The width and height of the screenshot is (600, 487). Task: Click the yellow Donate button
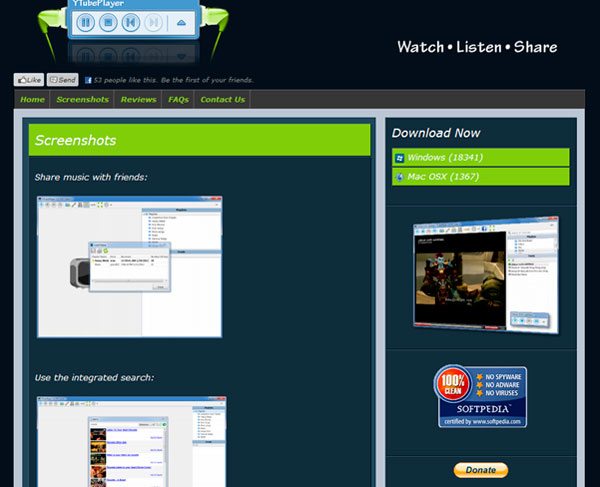coord(480,470)
